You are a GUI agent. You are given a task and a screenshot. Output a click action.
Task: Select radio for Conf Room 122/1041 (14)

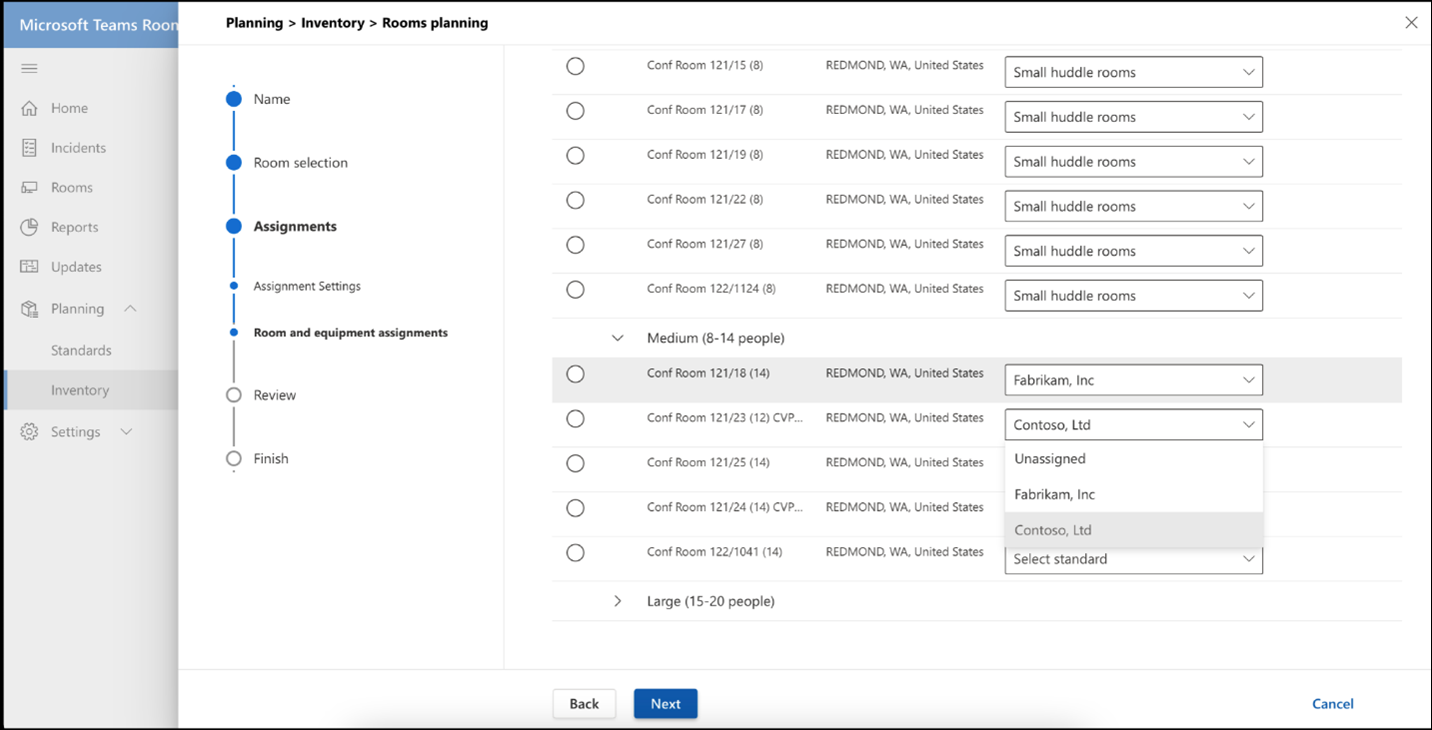tap(575, 553)
